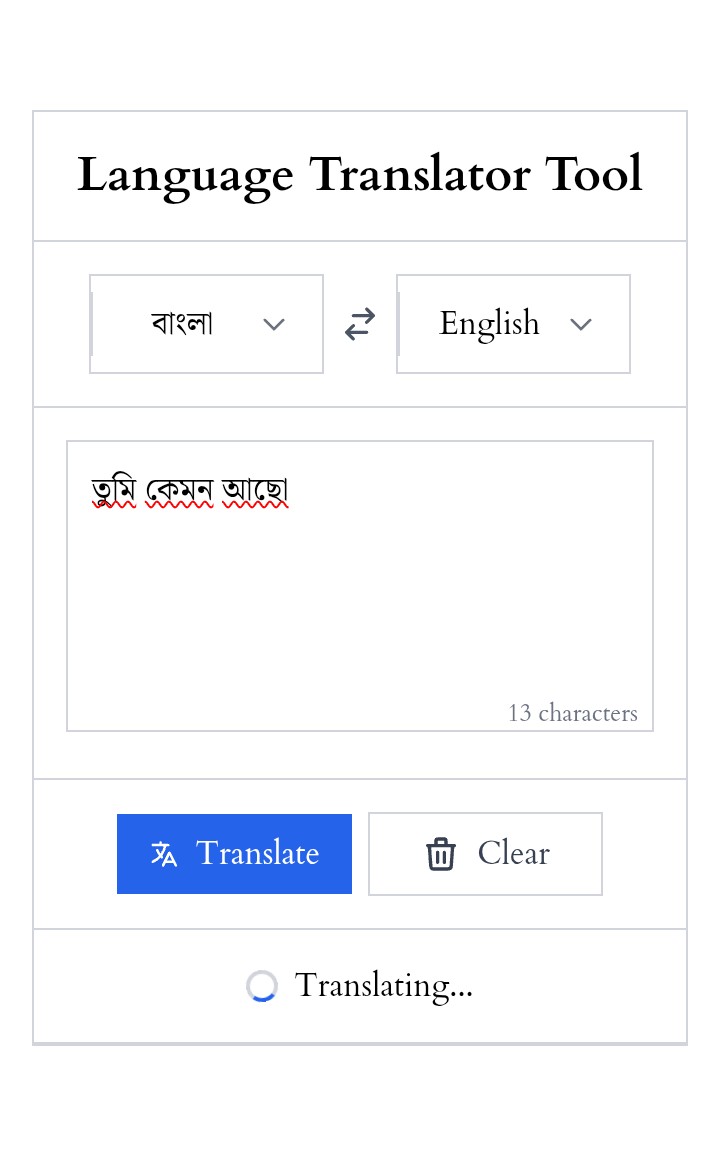Image resolution: width=720 pixels, height=1169 pixels.
Task: Click the Translating... status text
Action: [384, 986]
